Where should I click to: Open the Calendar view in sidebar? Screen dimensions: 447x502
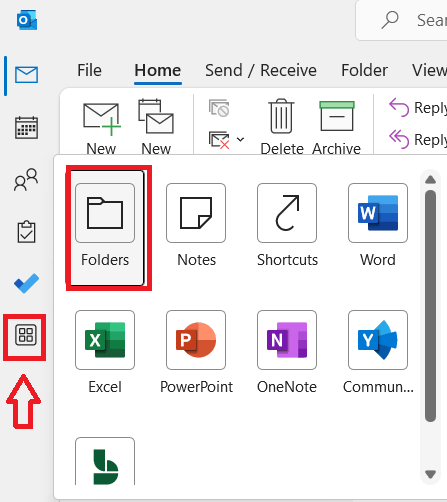coord(26,127)
